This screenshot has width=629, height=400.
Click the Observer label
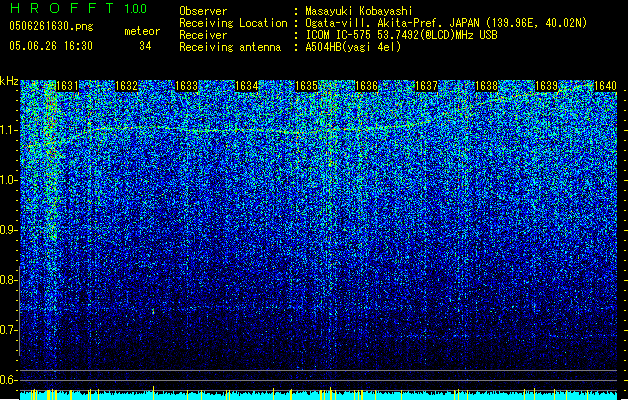203,11
